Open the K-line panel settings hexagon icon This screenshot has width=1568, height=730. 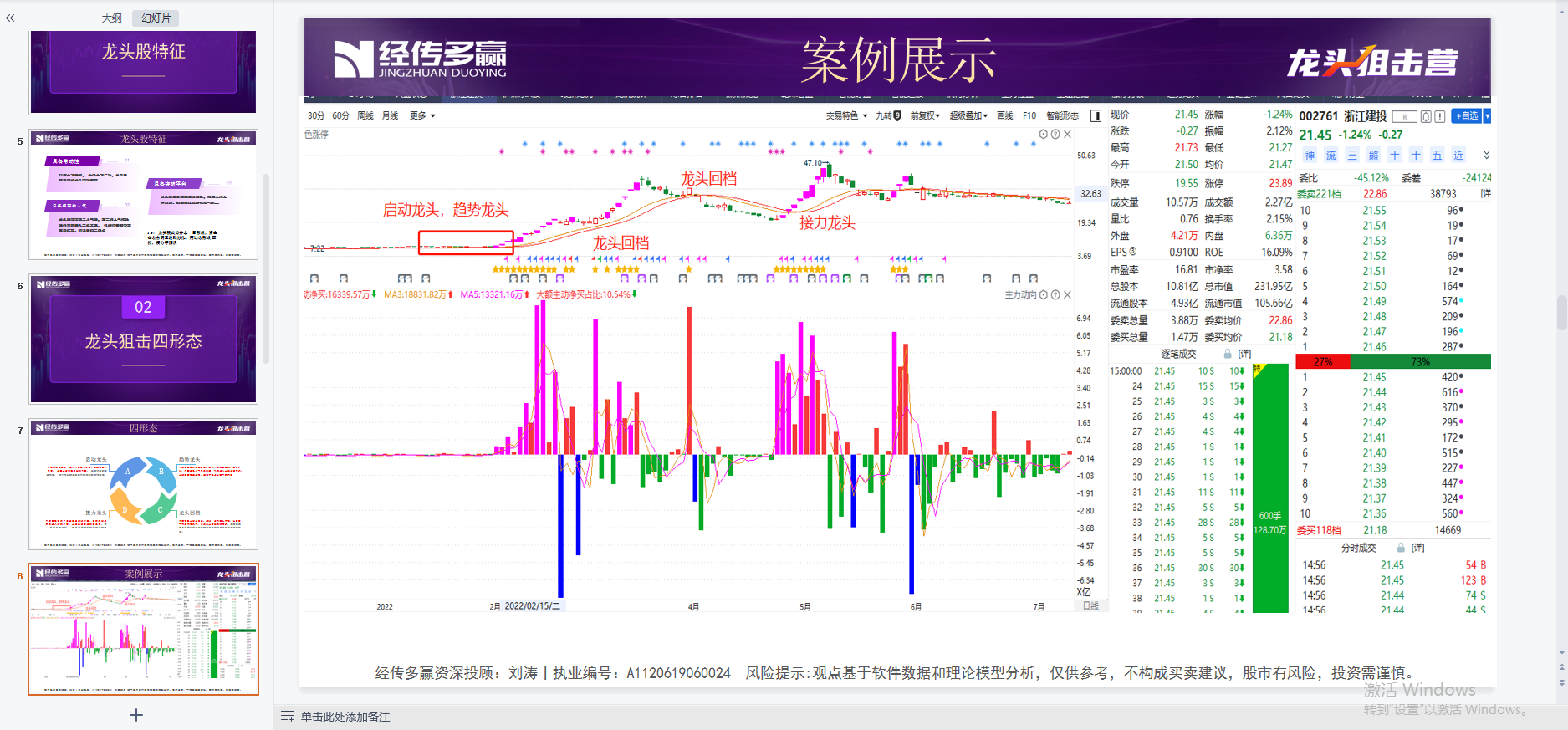click(x=1044, y=134)
